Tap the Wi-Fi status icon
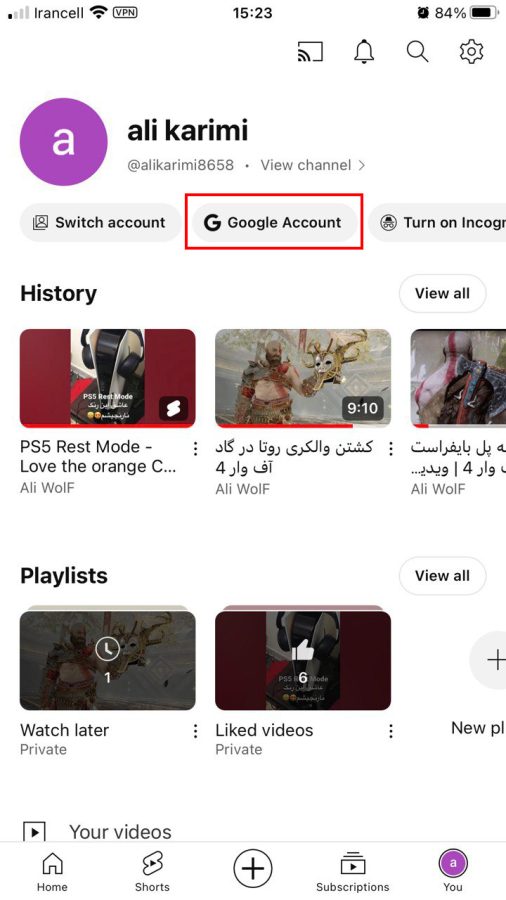The image size is (506, 900). click(99, 13)
